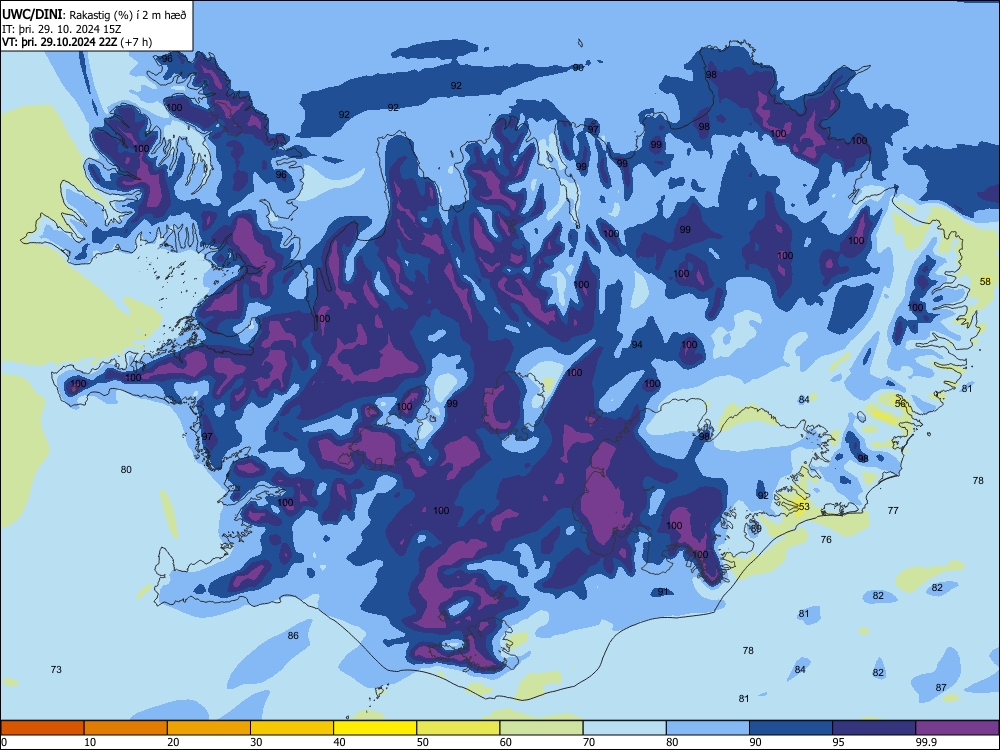Click the humidity value '76' on the map
The height and width of the screenshot is (750, 1000).
826,539
